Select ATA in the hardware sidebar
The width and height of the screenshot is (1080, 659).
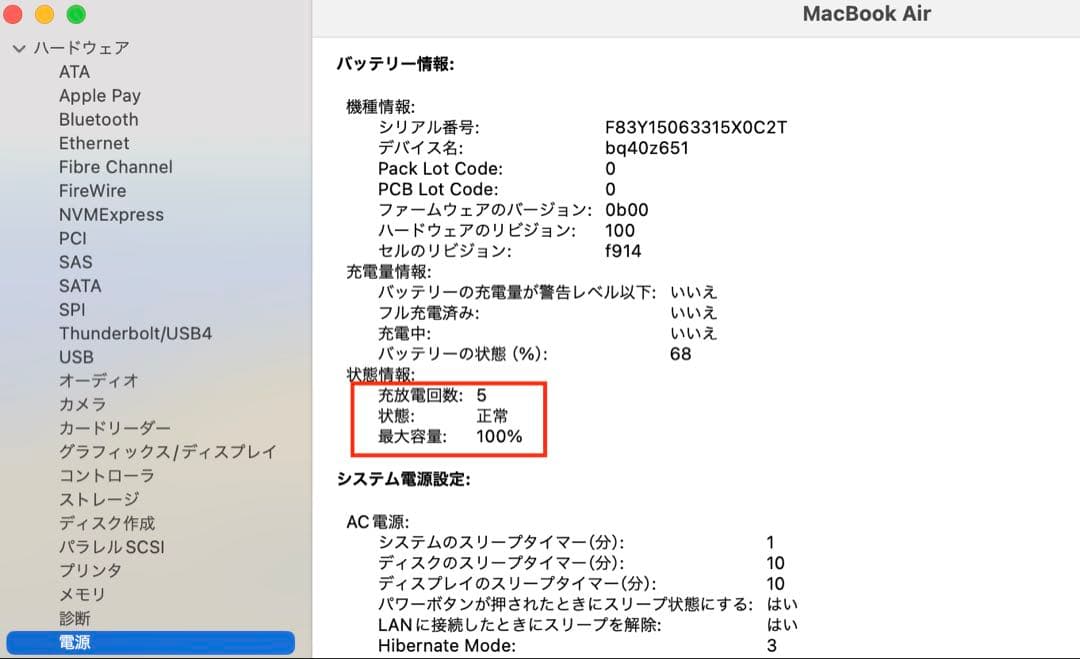coord(74,71)
